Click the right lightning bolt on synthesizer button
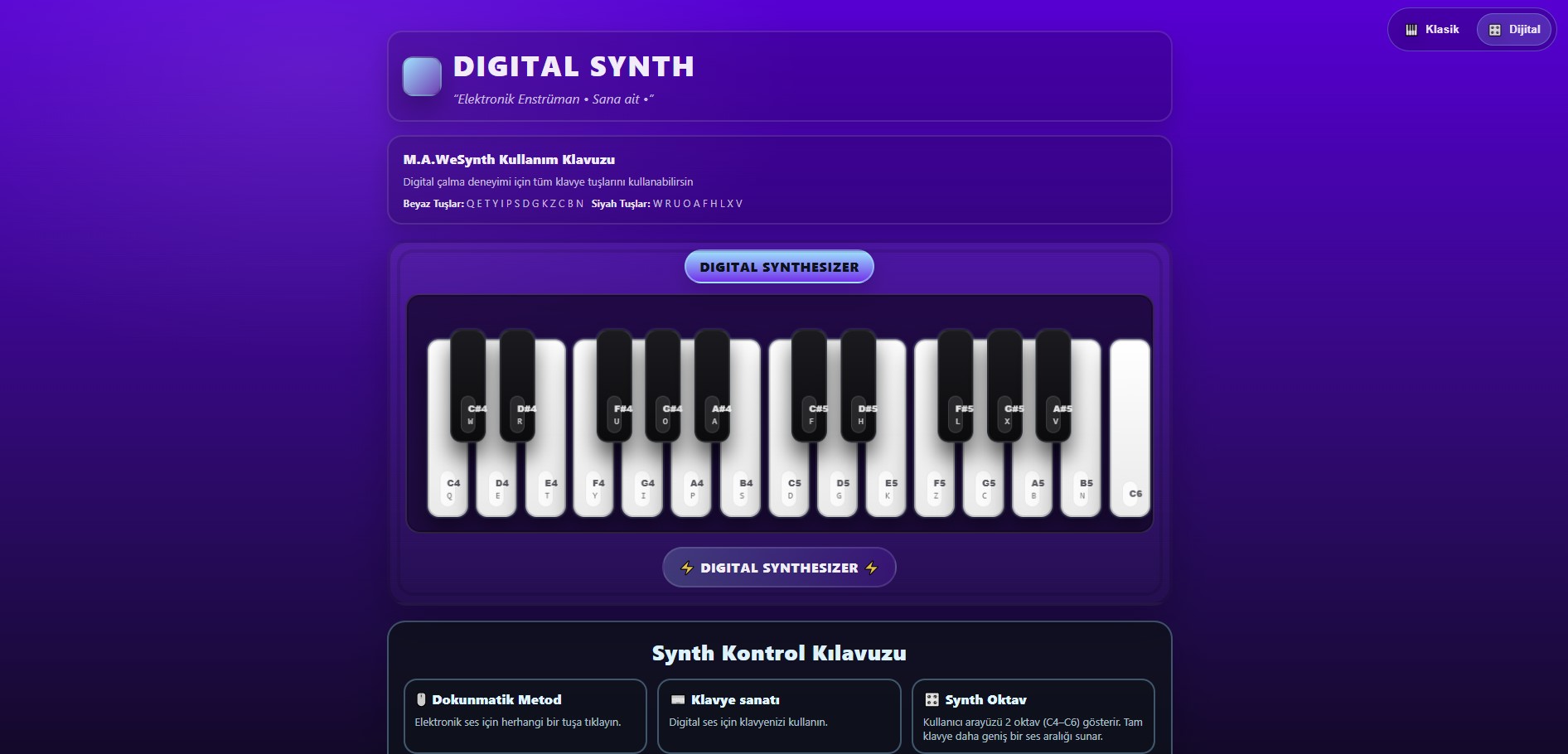 point(869,568)
